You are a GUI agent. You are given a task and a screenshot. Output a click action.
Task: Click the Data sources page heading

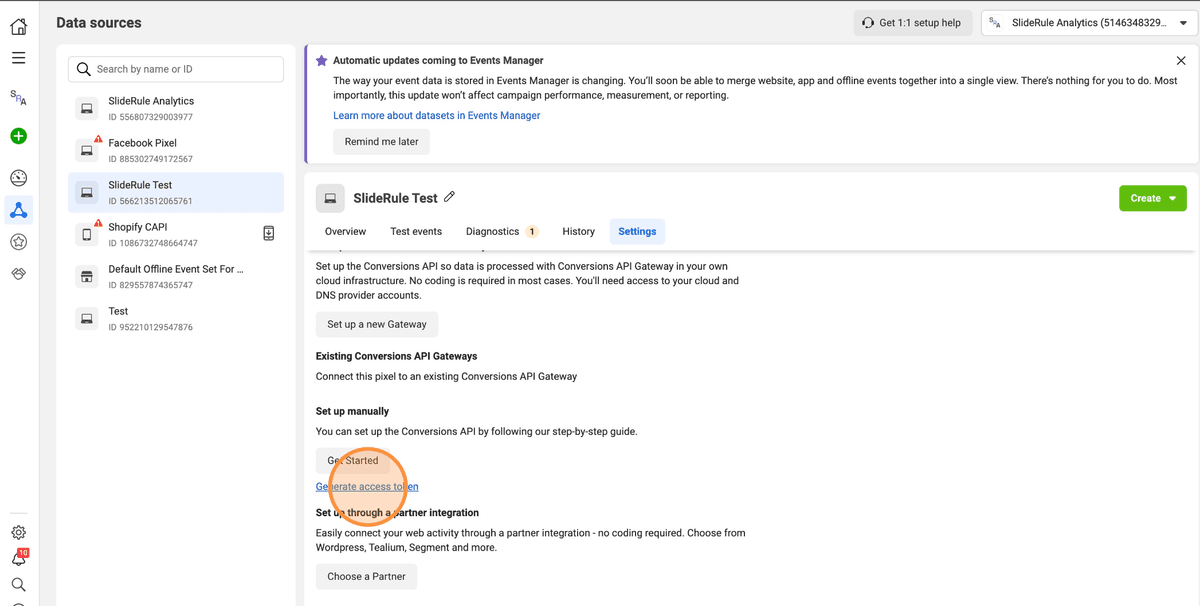pos(99,23)
